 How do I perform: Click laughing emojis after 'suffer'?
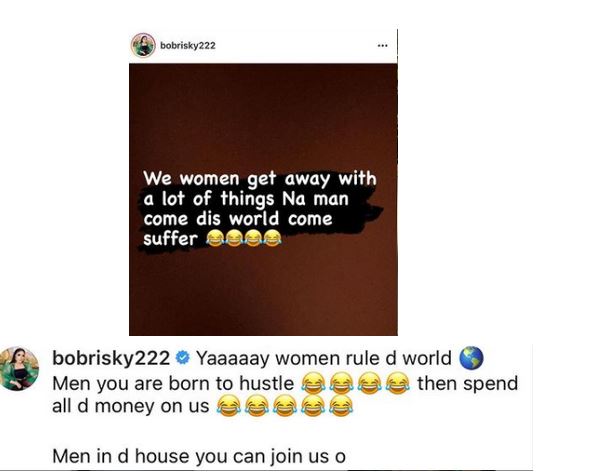point(244,238)
